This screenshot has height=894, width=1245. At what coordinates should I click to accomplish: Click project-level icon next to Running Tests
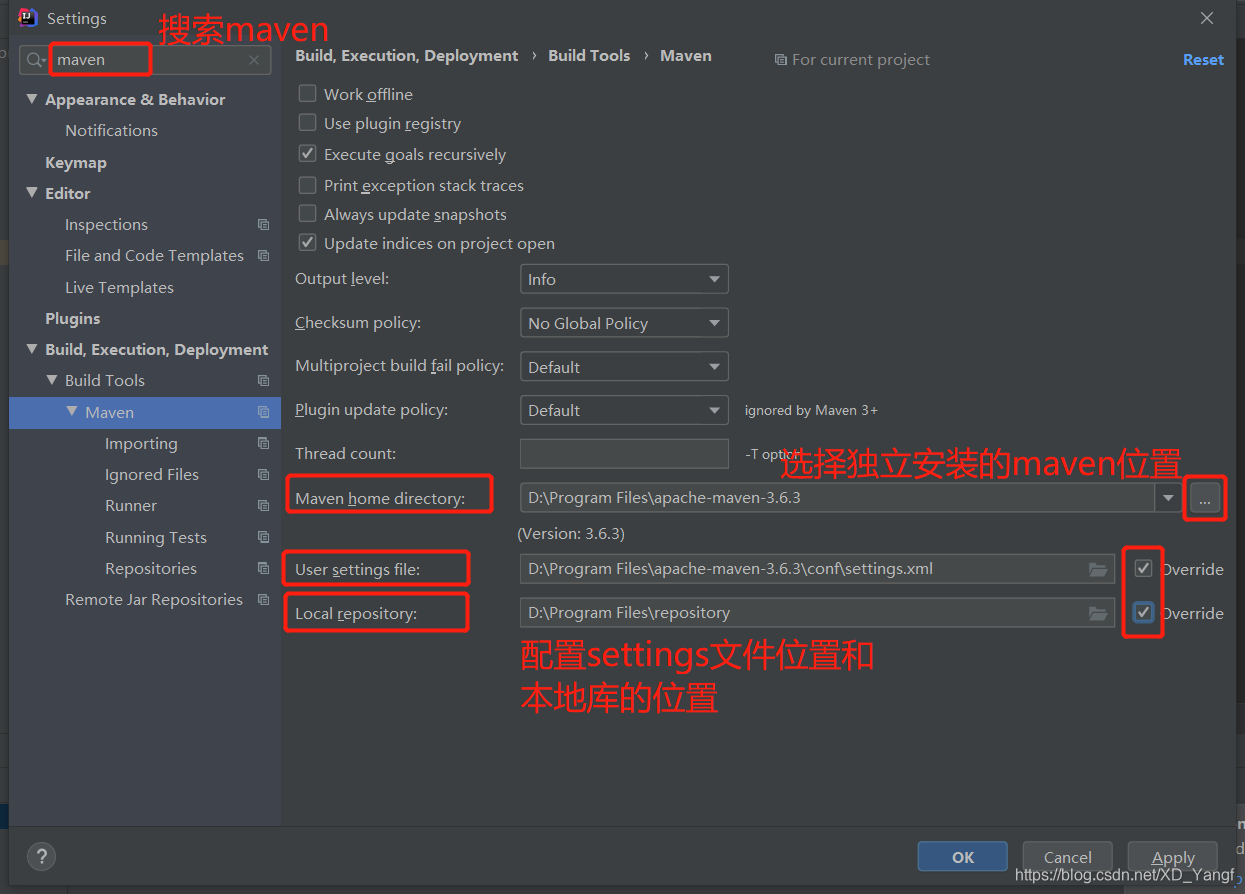tap(263, 537)
